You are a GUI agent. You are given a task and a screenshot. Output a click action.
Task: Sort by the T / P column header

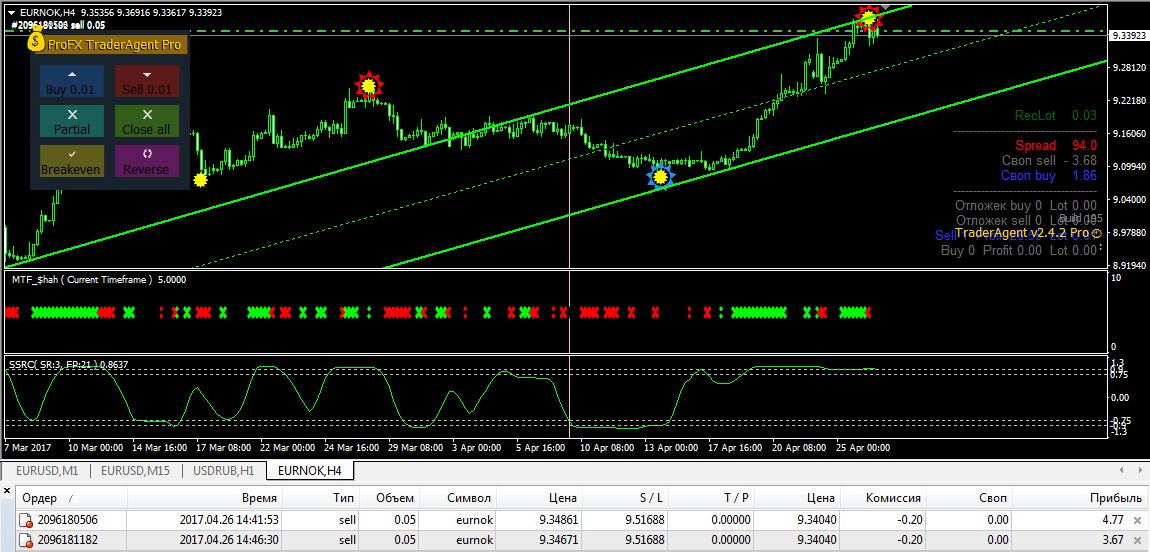pos(713,498)
